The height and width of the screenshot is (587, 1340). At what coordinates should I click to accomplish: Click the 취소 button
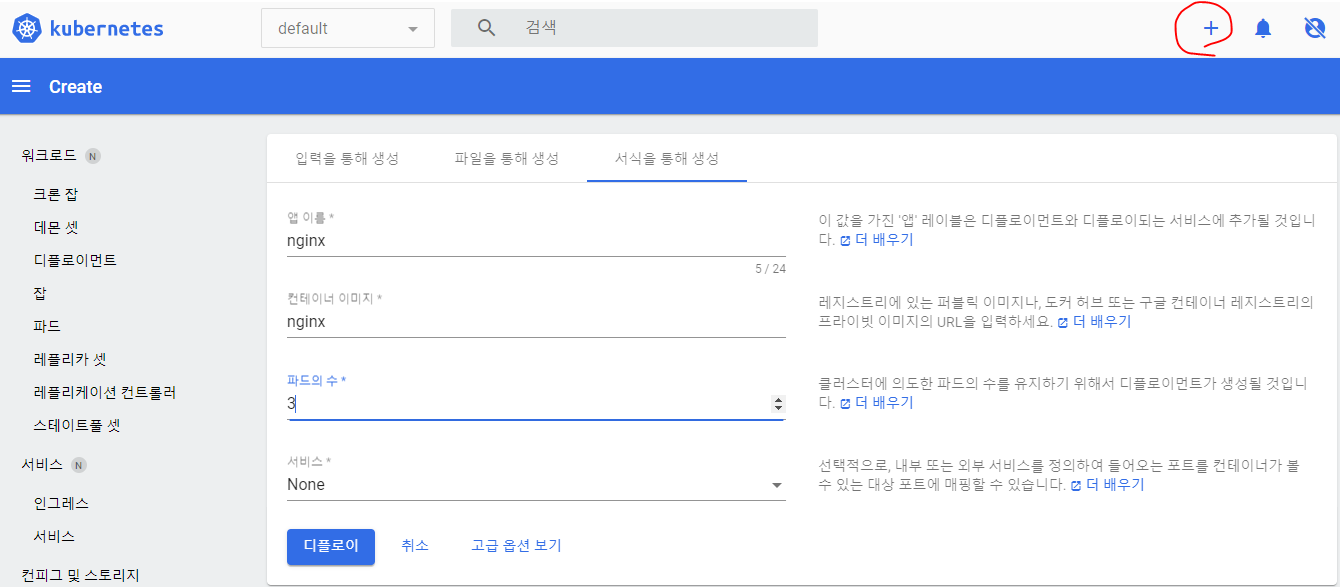coord(415,546)
